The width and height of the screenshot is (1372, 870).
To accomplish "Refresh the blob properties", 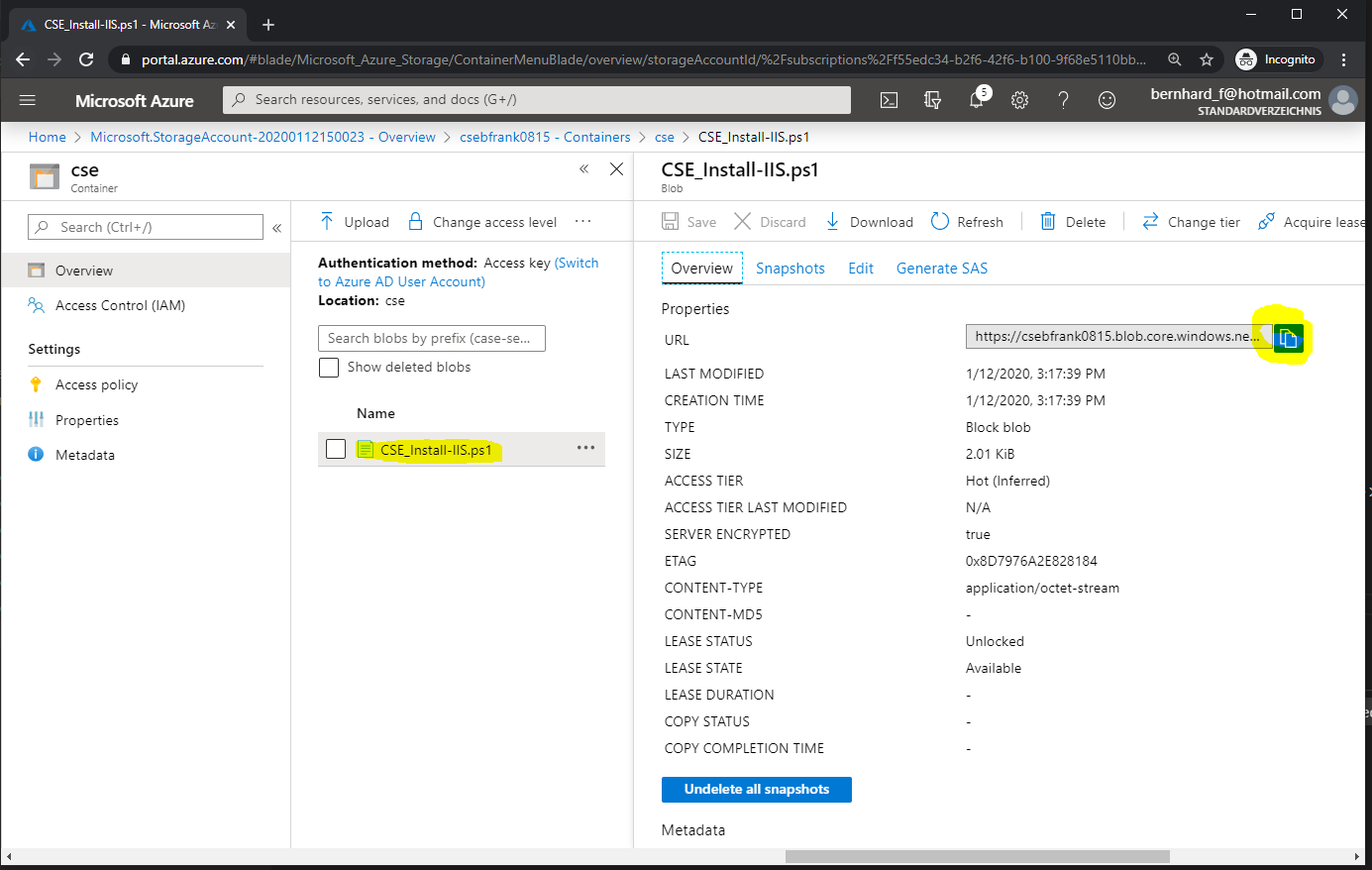I will (967, 221).
